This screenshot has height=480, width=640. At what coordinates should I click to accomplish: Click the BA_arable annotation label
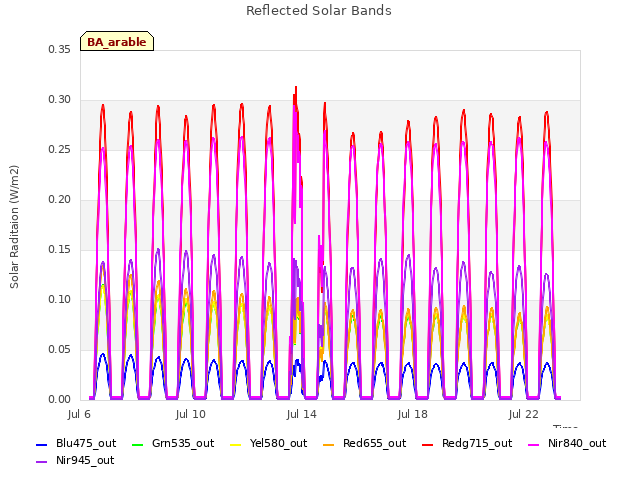point(117,41)
